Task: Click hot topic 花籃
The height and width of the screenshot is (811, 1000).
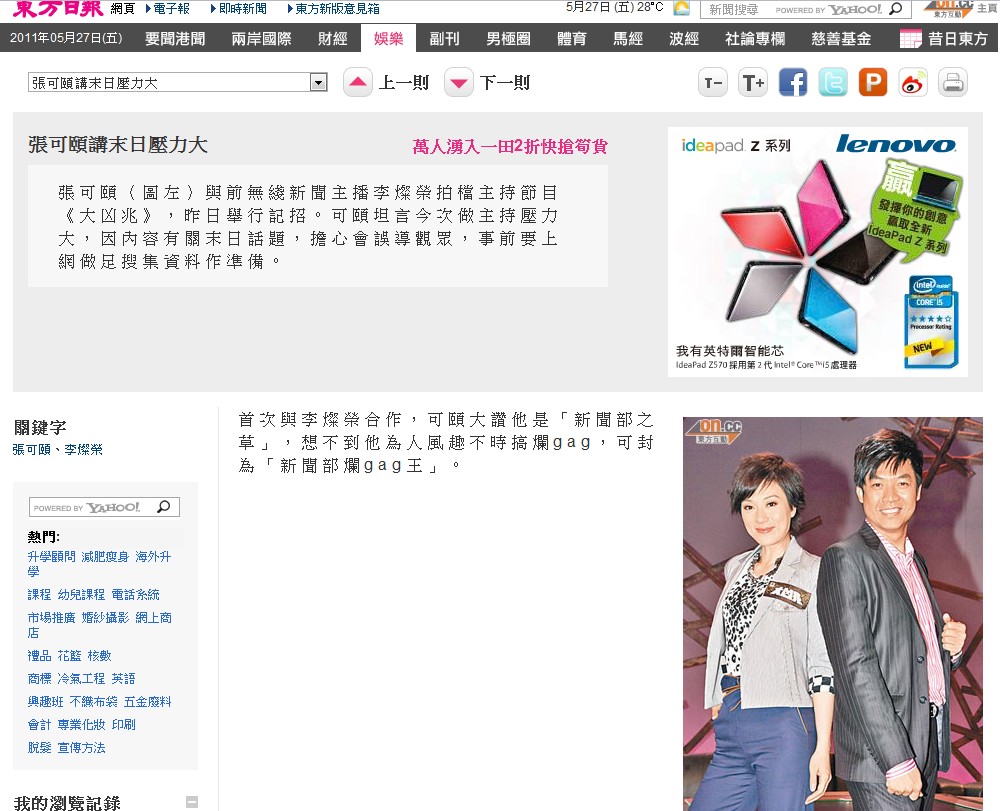Action: (70, 656)
